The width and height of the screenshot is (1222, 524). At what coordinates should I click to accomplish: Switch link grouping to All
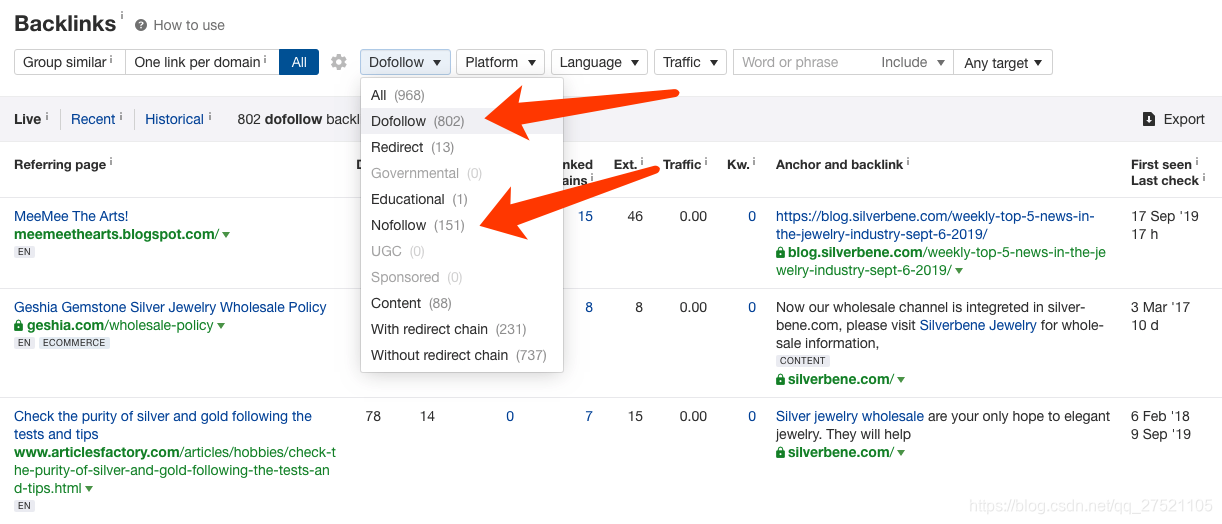299,62
